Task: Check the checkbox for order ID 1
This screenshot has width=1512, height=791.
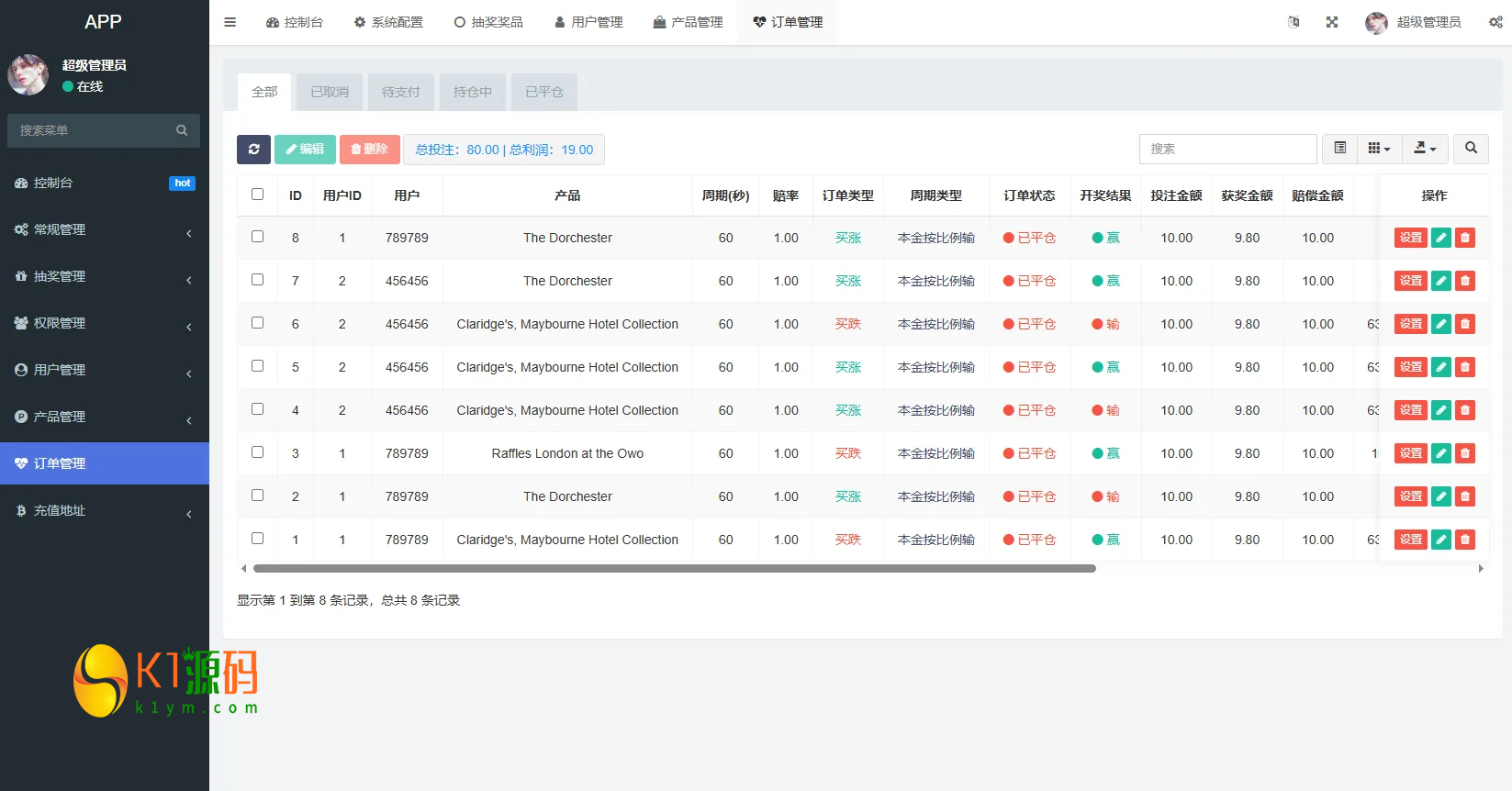Action: coord(257,539)
